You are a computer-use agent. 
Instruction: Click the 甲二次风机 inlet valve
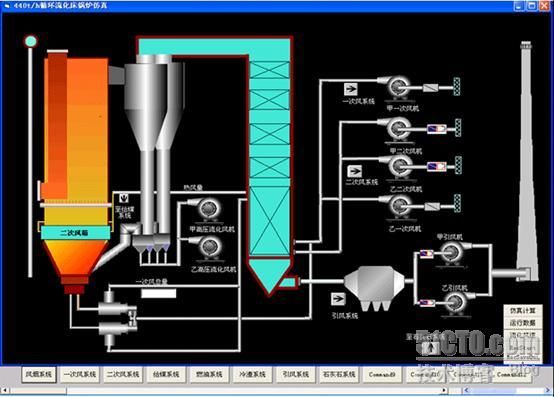[437, 129]
